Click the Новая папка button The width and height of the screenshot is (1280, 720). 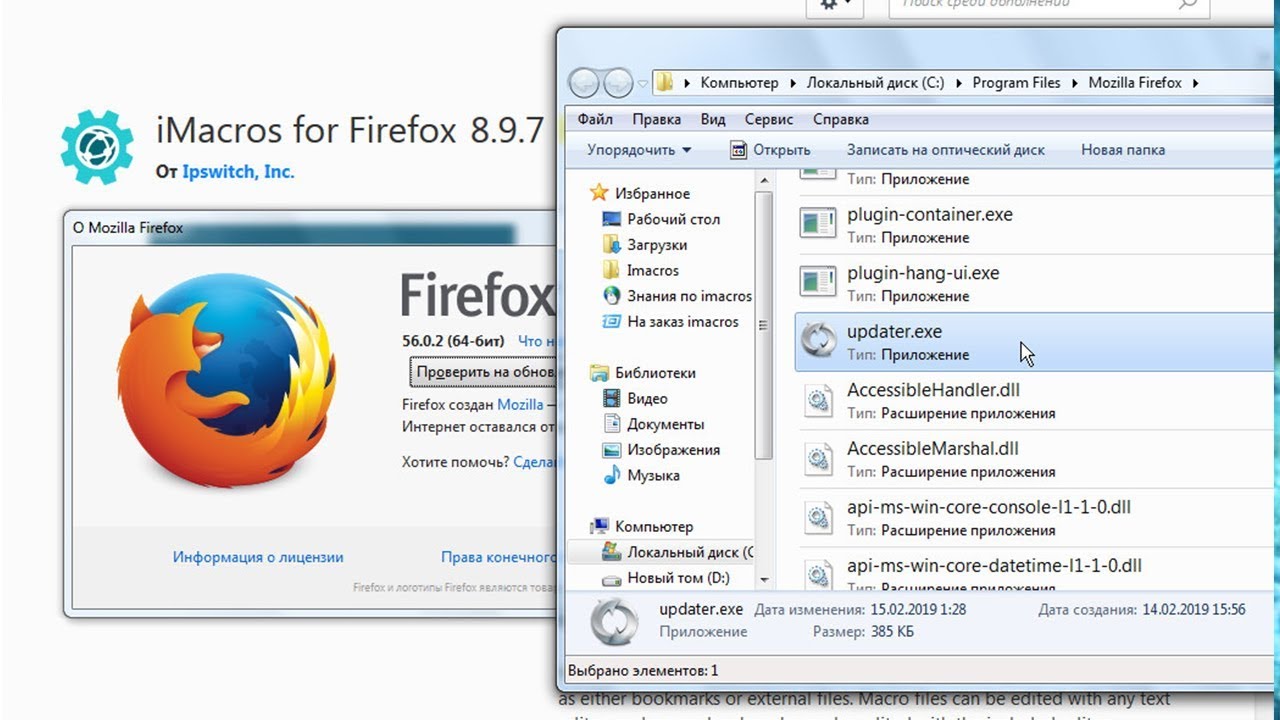point(1123,150)
